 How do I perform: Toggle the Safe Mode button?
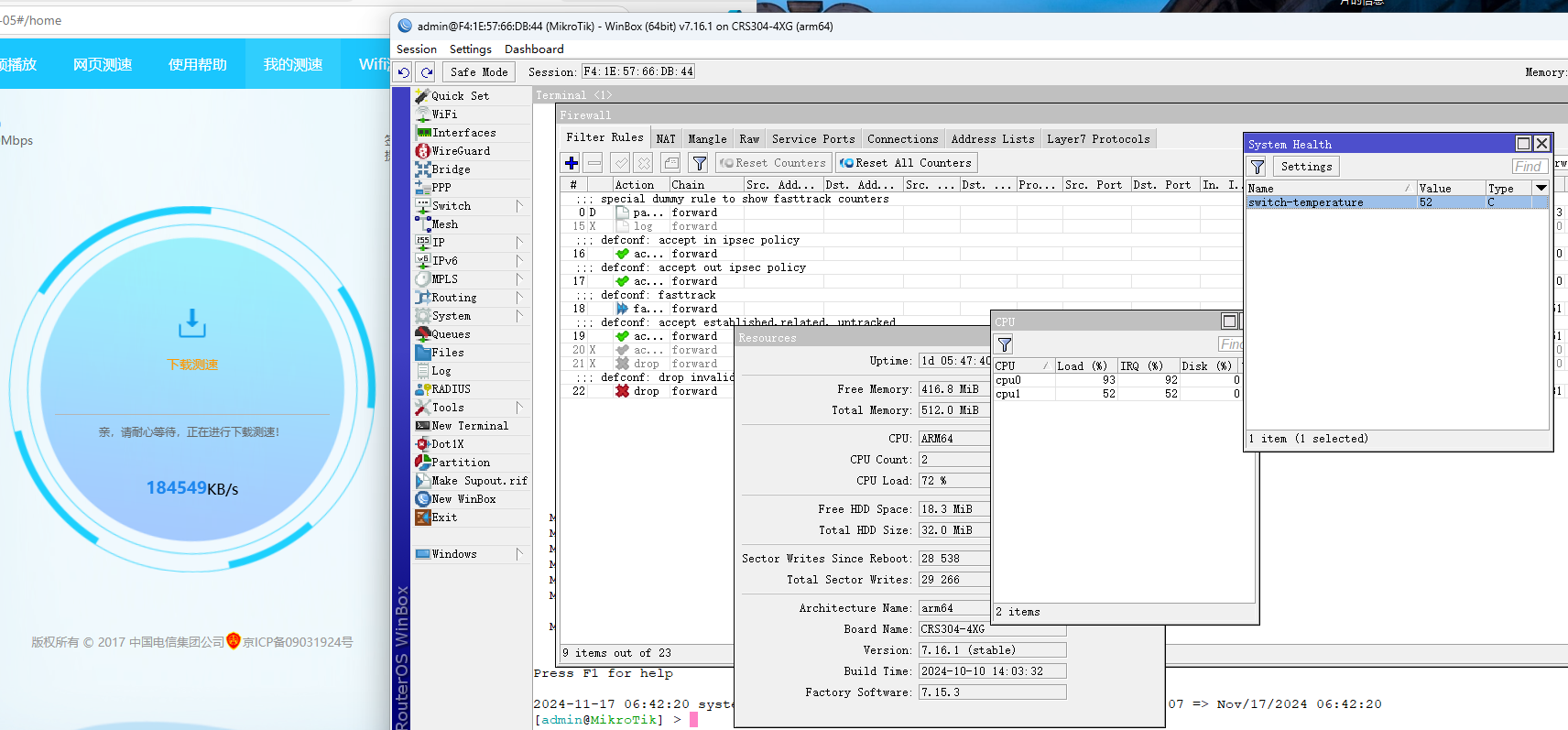tap(478, 72)
